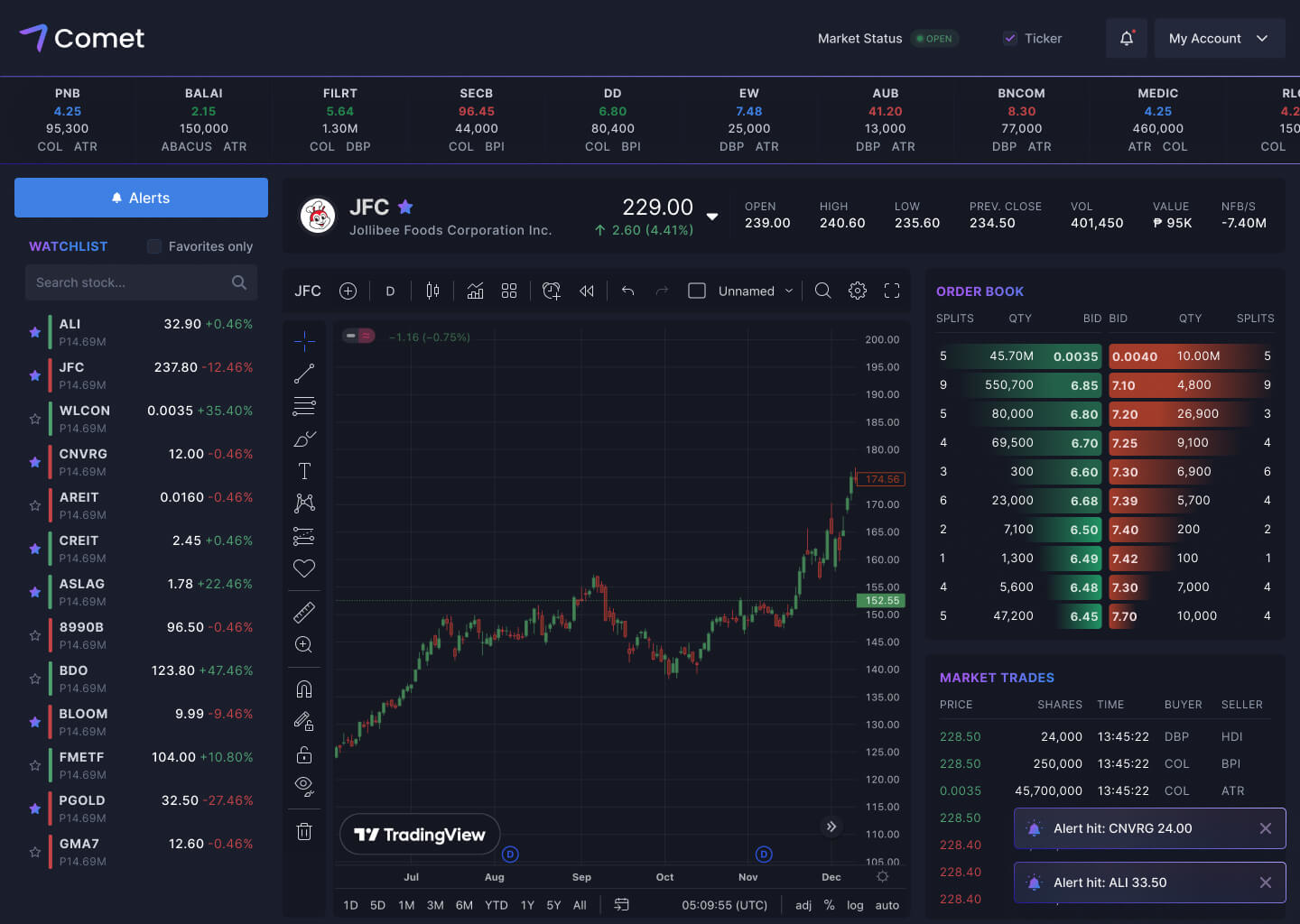1300x924 pixels.
Task: Toggle the percent scale button
Action: coord(829,905)
